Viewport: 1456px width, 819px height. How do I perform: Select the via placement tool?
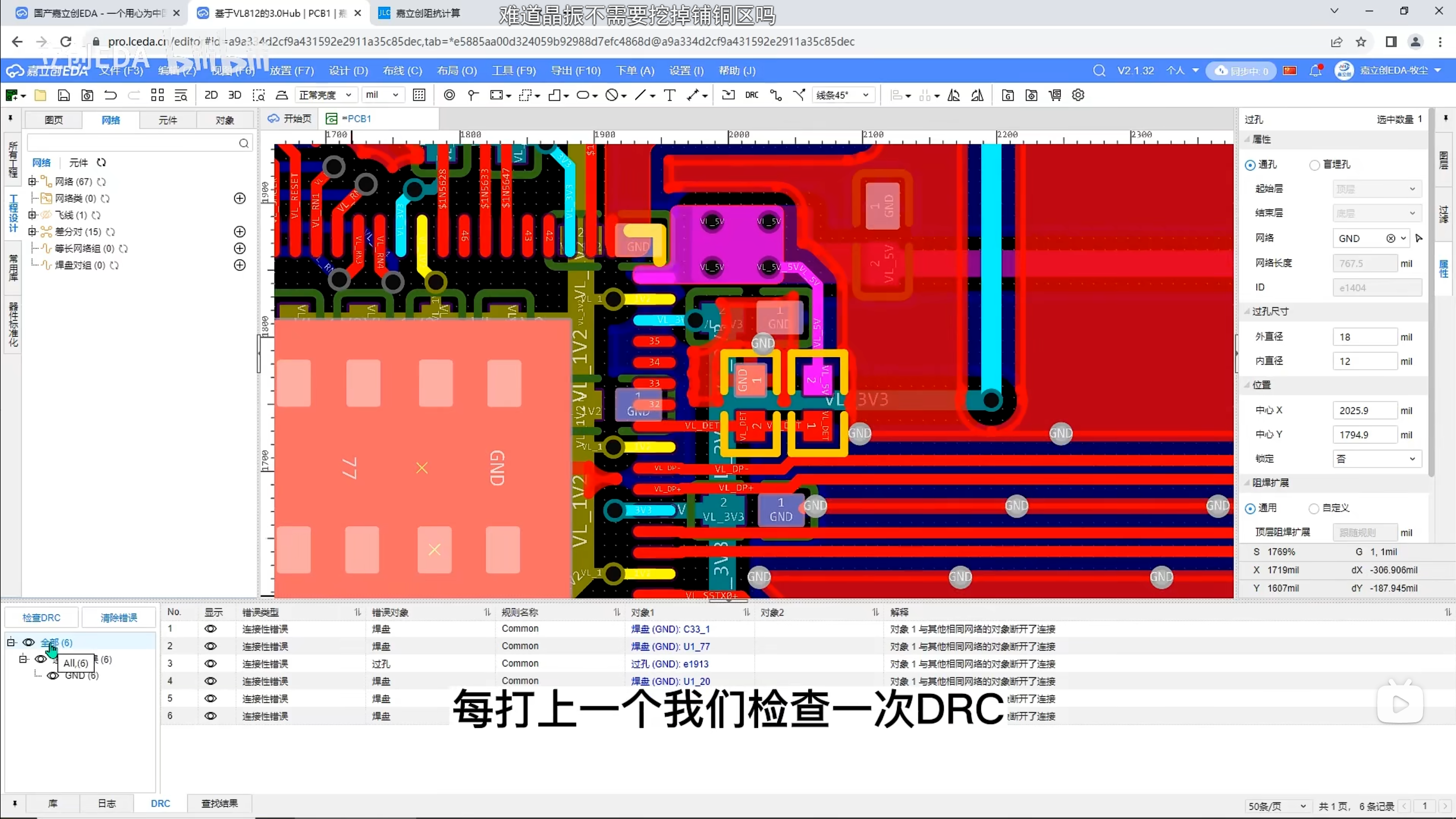pyautogui.click(x=449, y=95)
